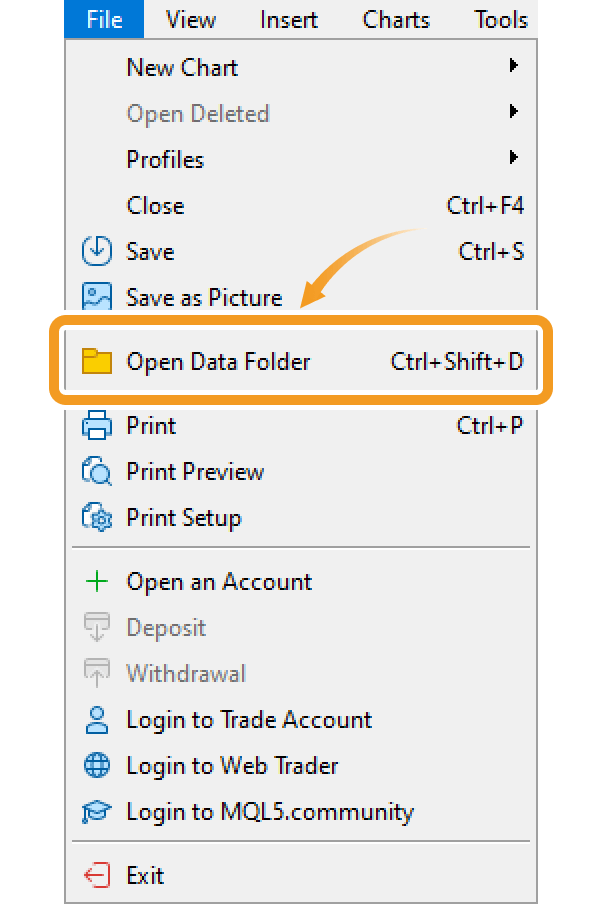Open the Charts menu
Screen dimensions: 600x906
coord(396,19)
